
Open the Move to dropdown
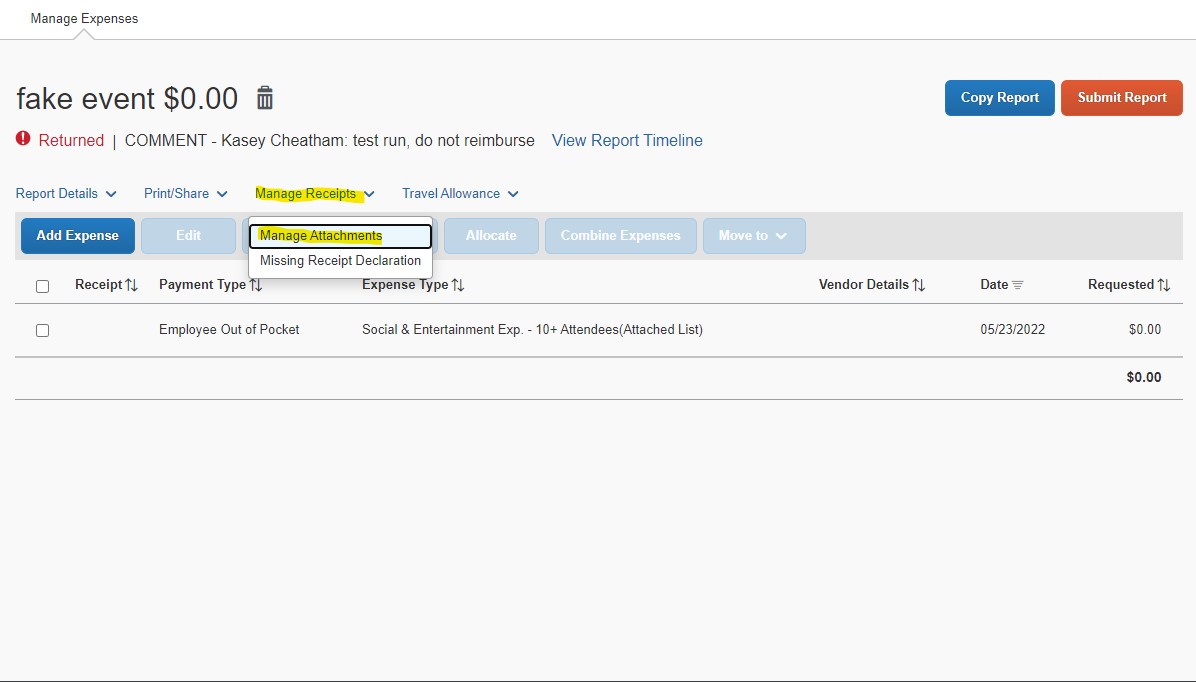(754, 235)
